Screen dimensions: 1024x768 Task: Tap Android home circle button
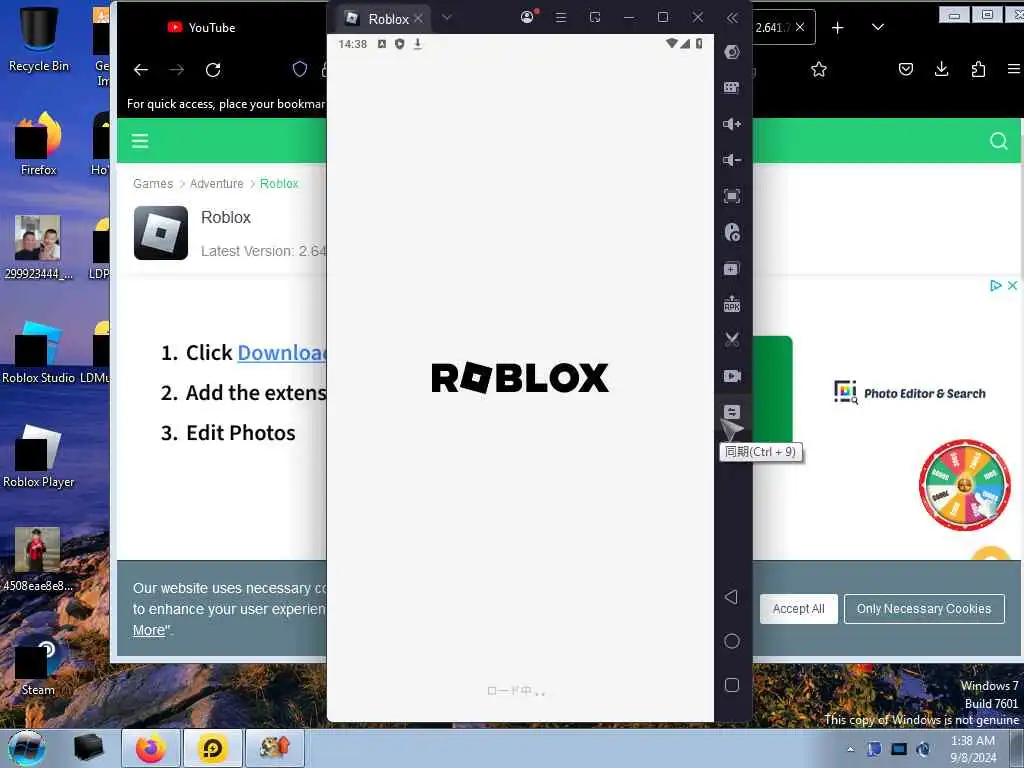(732, 641)
